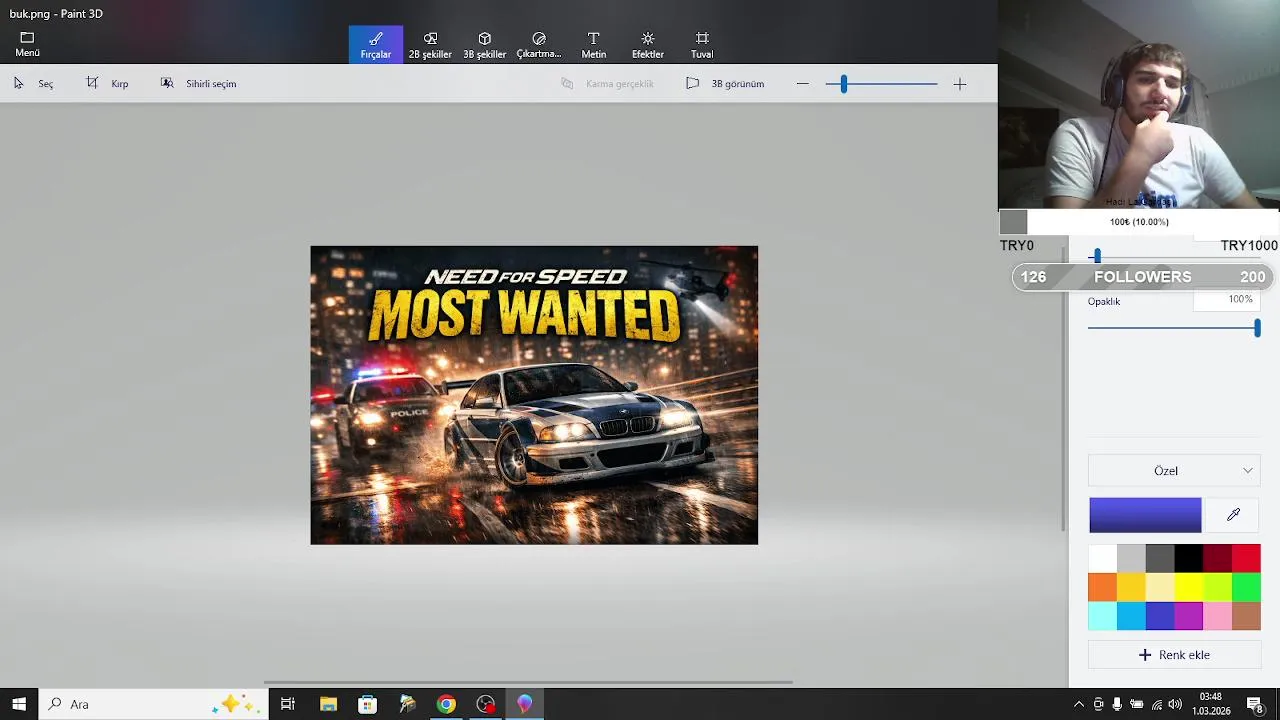Viewport: 1280px width, 720px height.
Task: Open the Efektler effects tab
Action: [648, 45]
